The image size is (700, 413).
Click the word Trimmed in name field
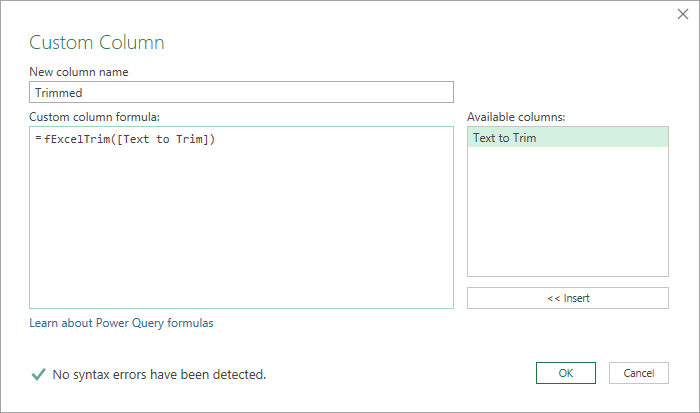point(58,92)
